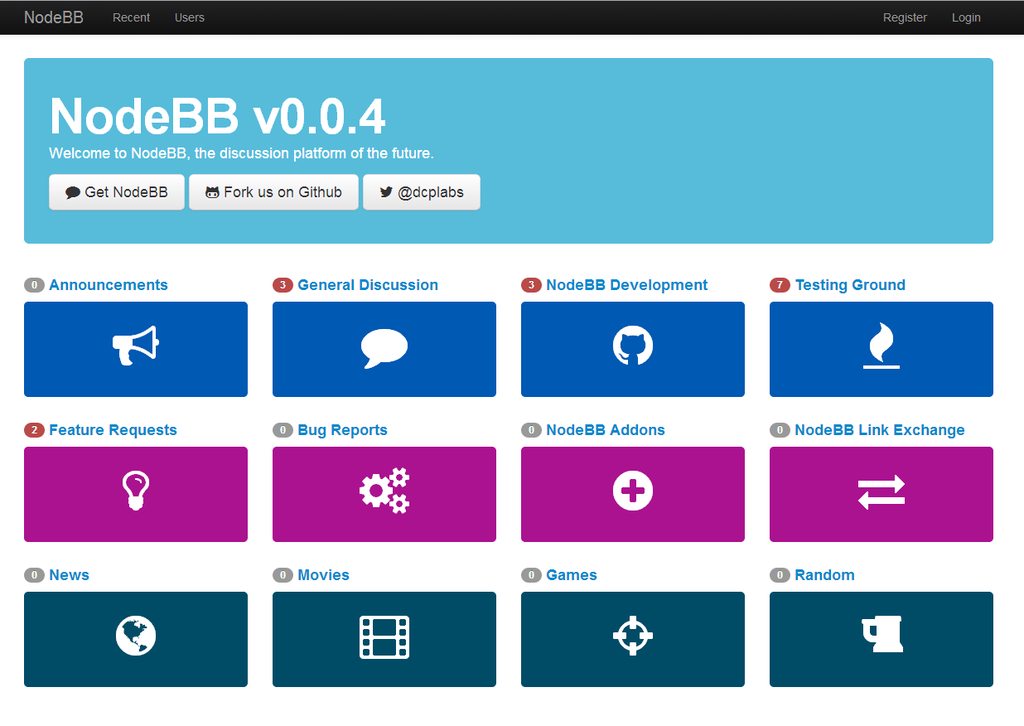Click the red 3 badge by NodeBB Development
1024x726 pixels.
tap(531, 285)
